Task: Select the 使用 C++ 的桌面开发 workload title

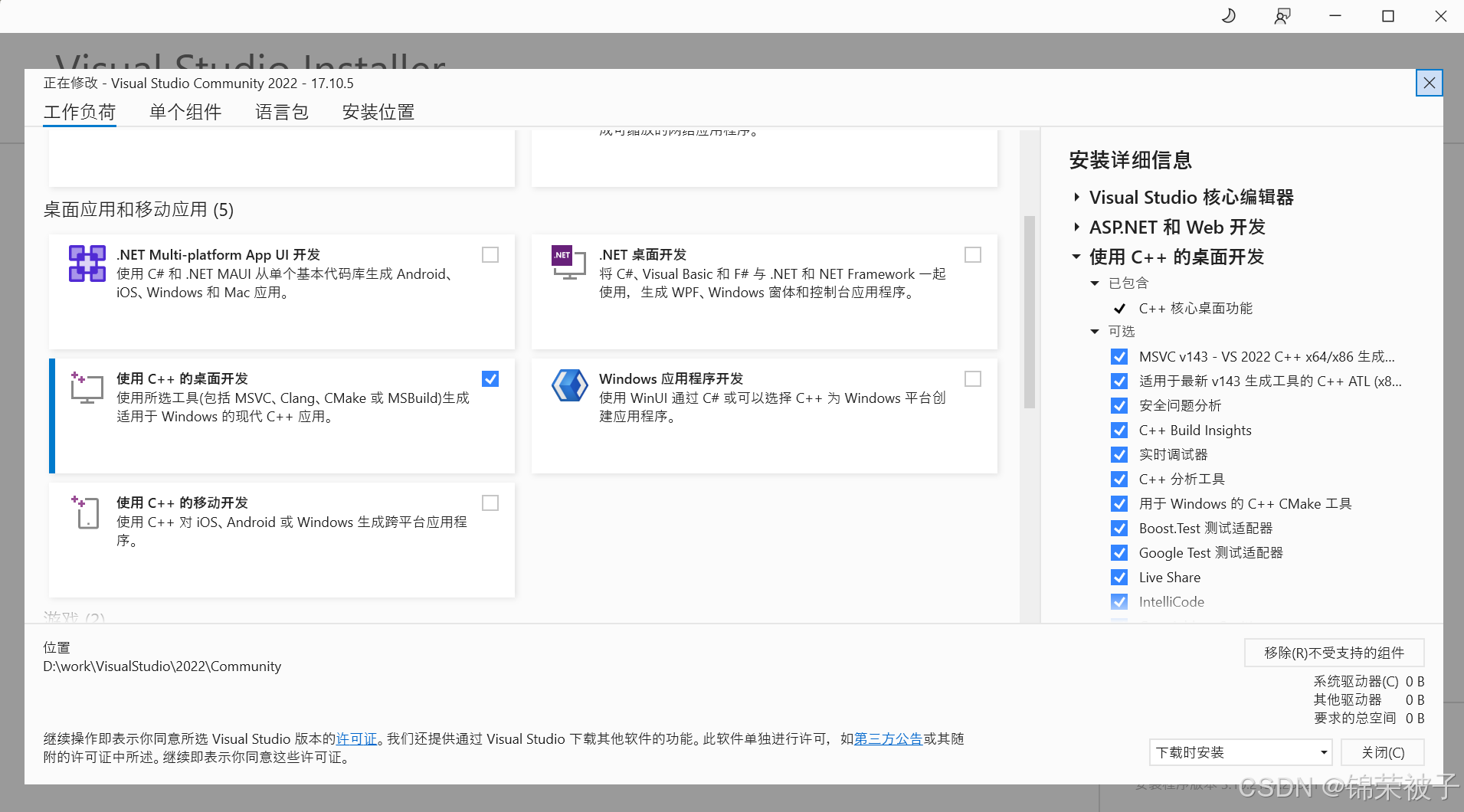Action: click(182, 379)
